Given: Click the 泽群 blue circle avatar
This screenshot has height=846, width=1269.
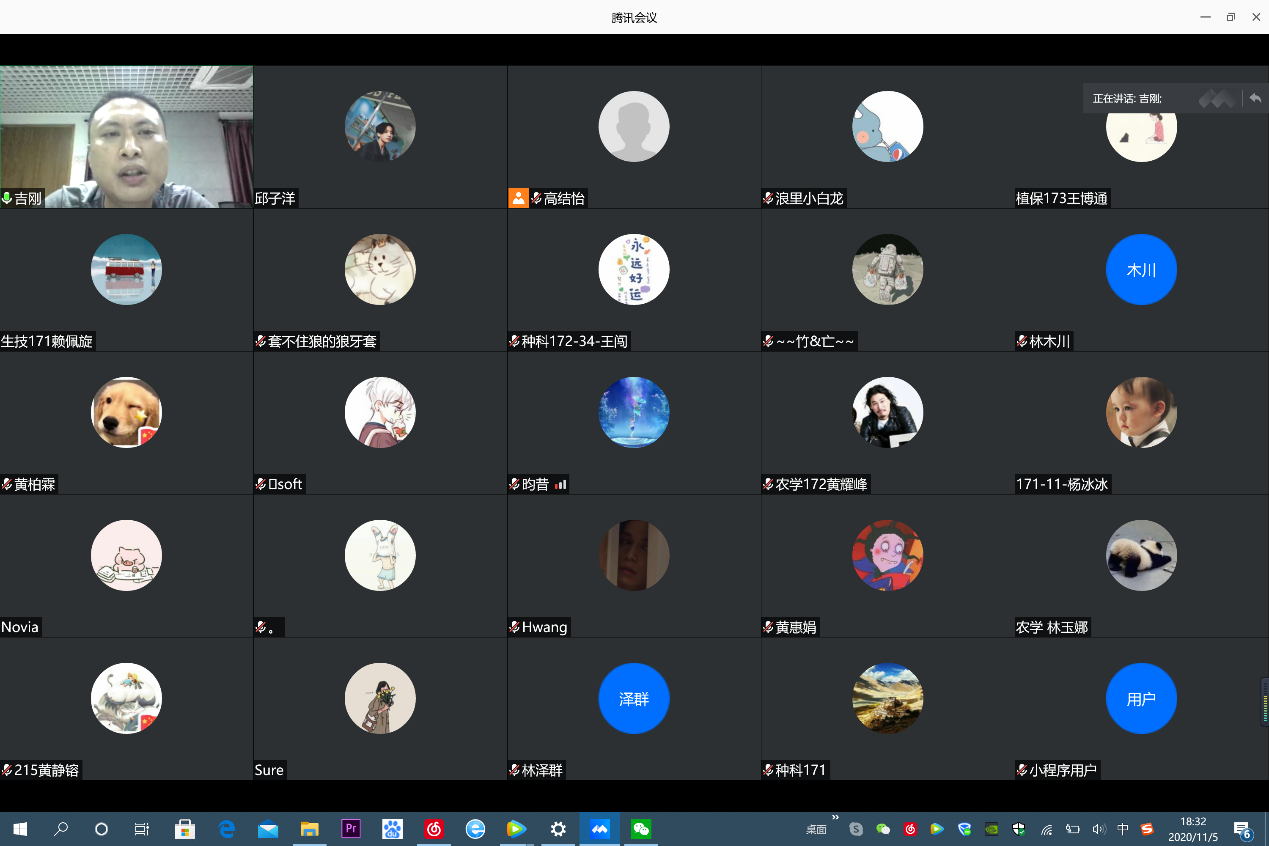Looking at the screenshot, I should coord(633,699).
